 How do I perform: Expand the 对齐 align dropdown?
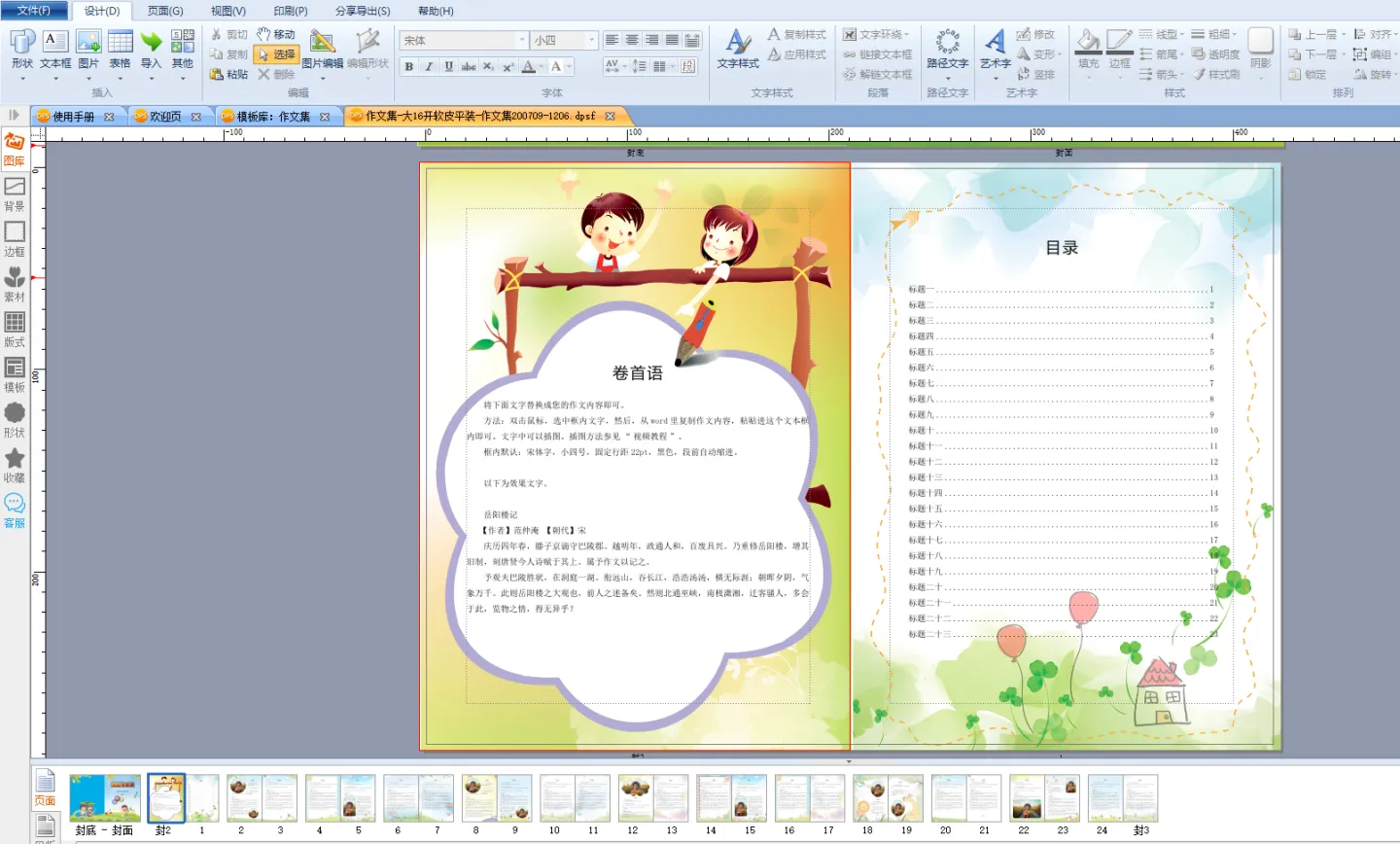pos(1395,35)
